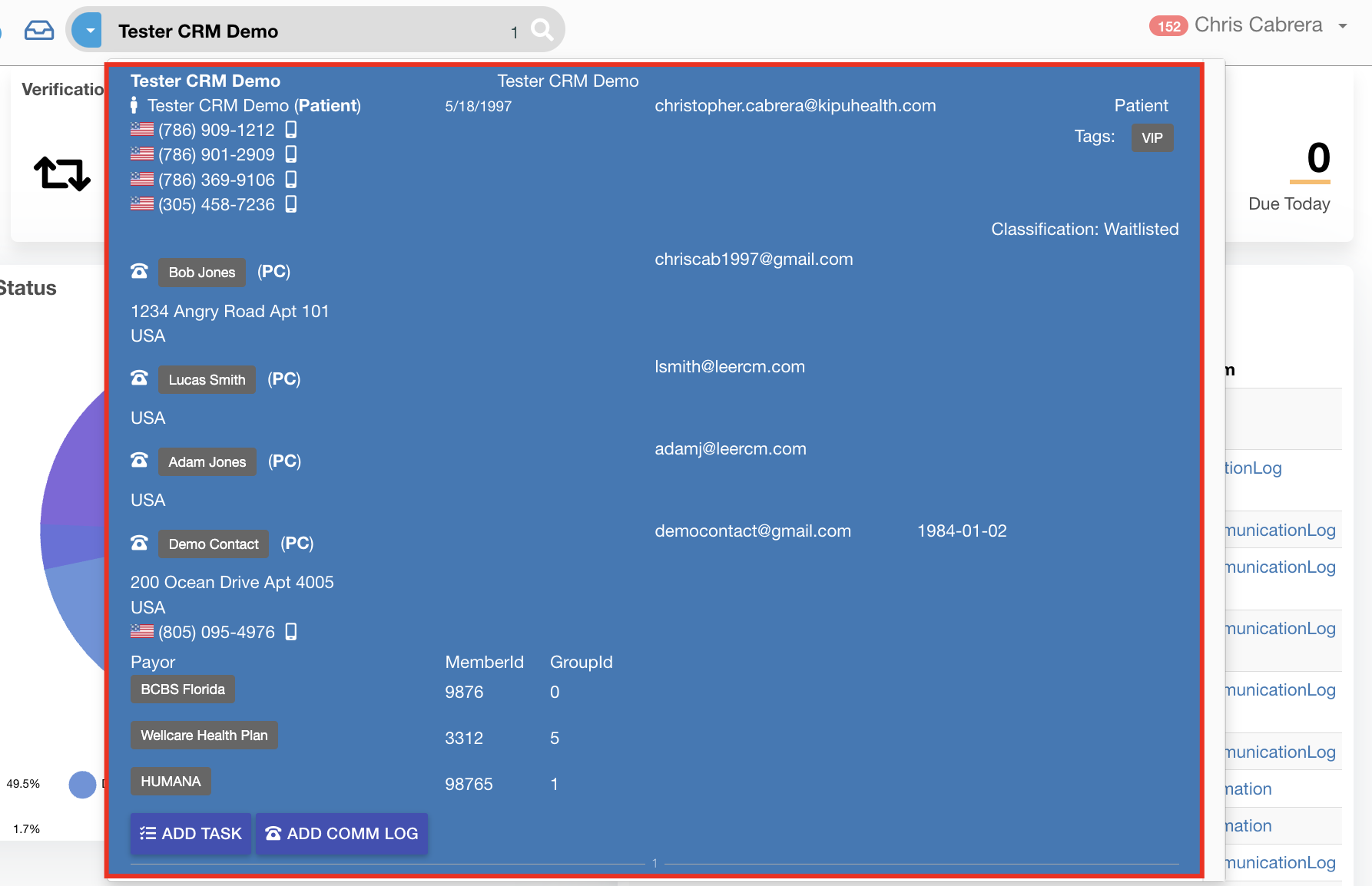This screenshot has width=1372, height=886.
Task: Click the inbox tray icon
Action: tap(39, 31)
